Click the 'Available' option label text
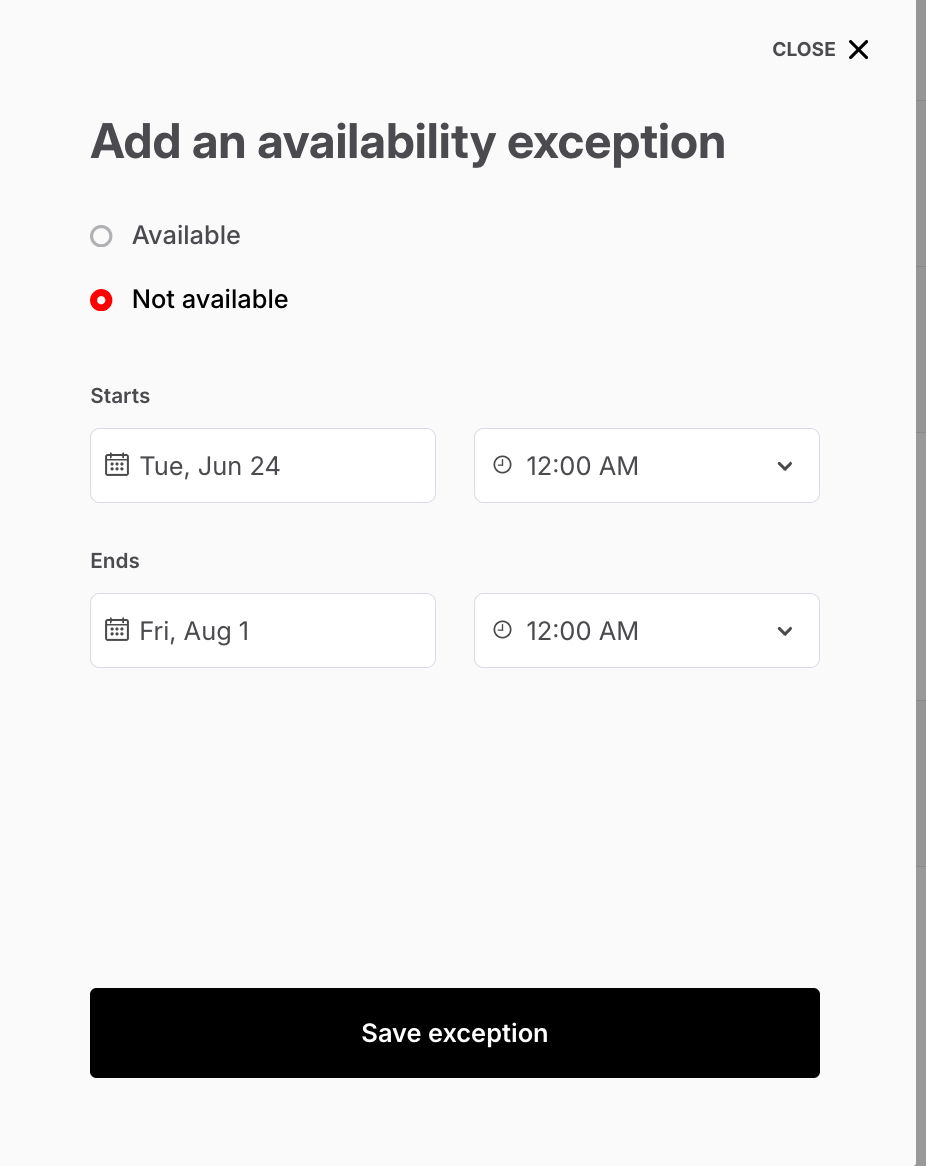926x1166 pixels. [186, 236]
